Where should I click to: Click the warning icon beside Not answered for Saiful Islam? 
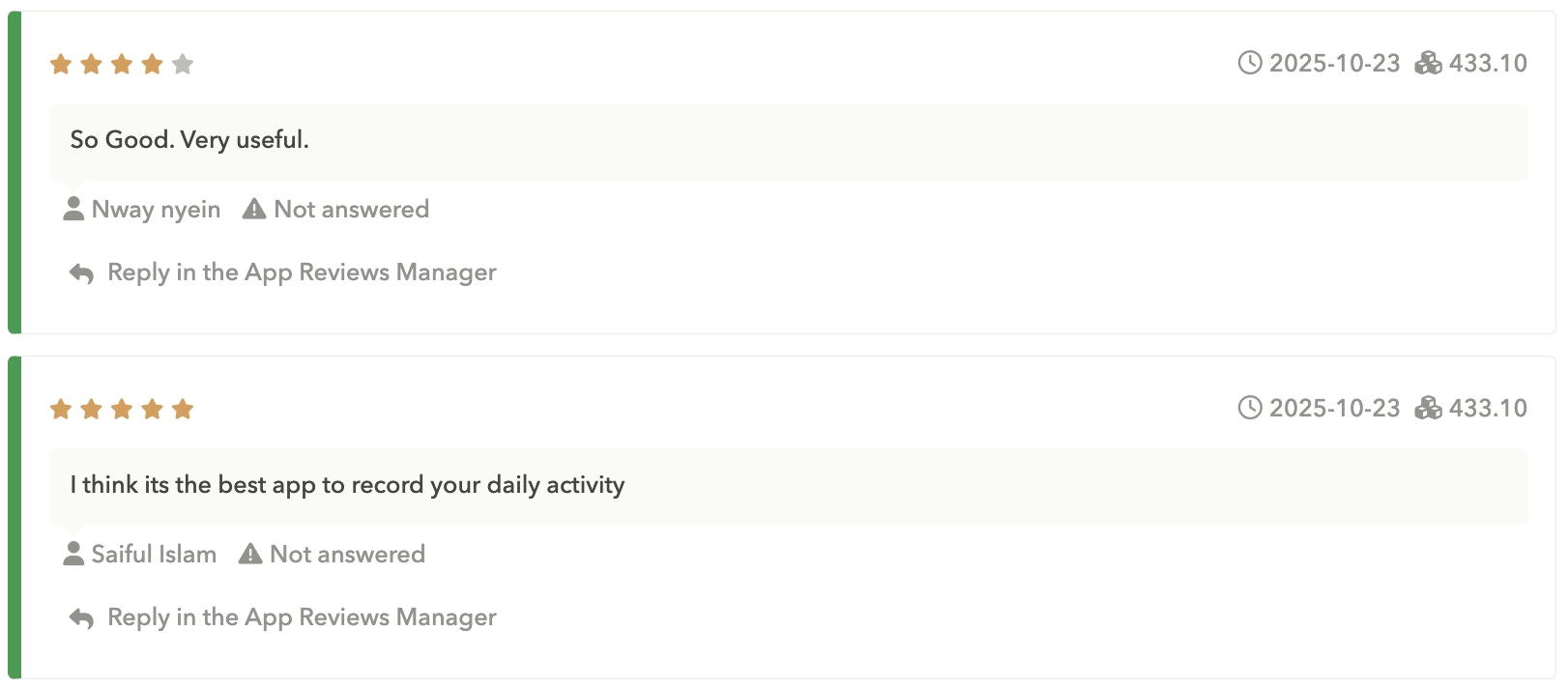(x=250, y=553)
